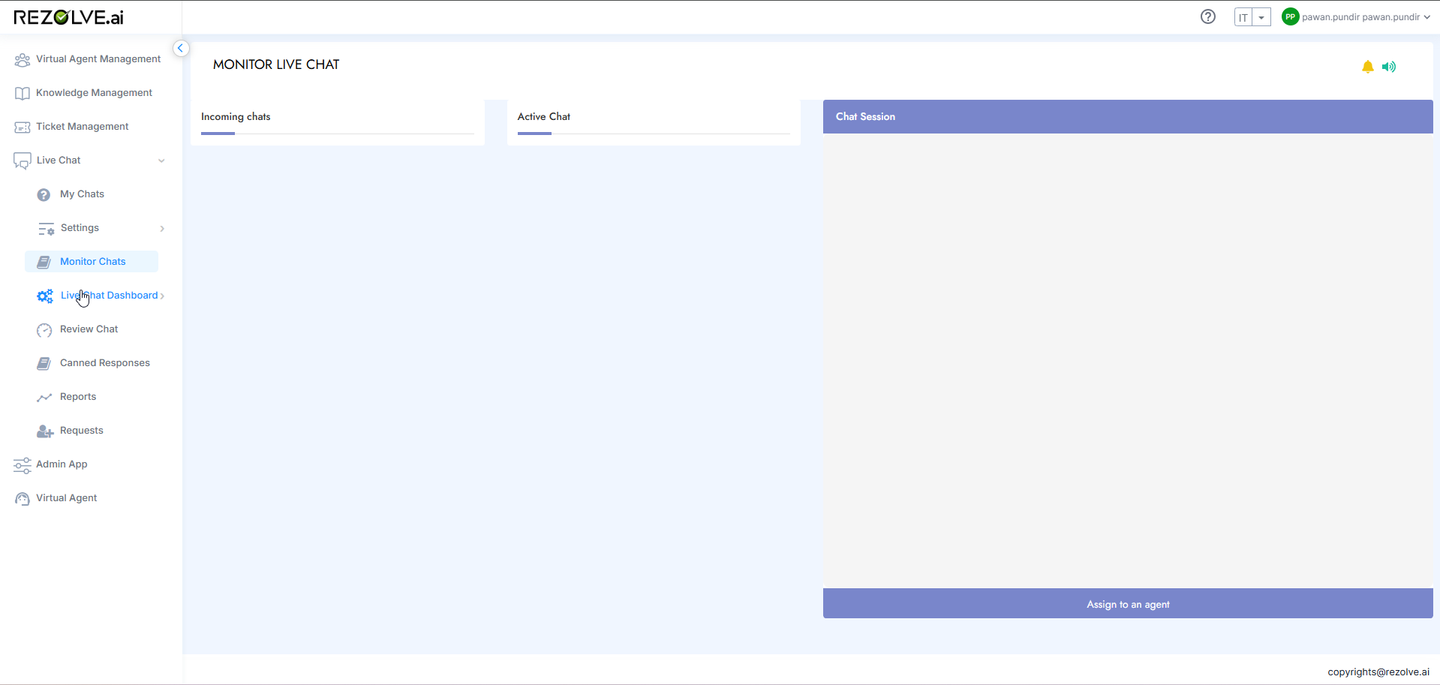Expand the pawan.pundir user menu arrow
Viewport: 1440px width, 685px height.
click(x=1427, y=17)
